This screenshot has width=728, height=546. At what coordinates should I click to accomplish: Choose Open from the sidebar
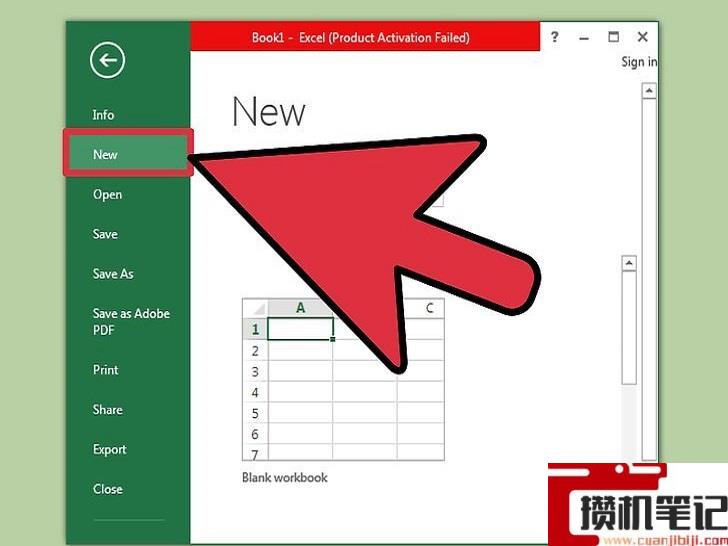click(x=107, y=195)
